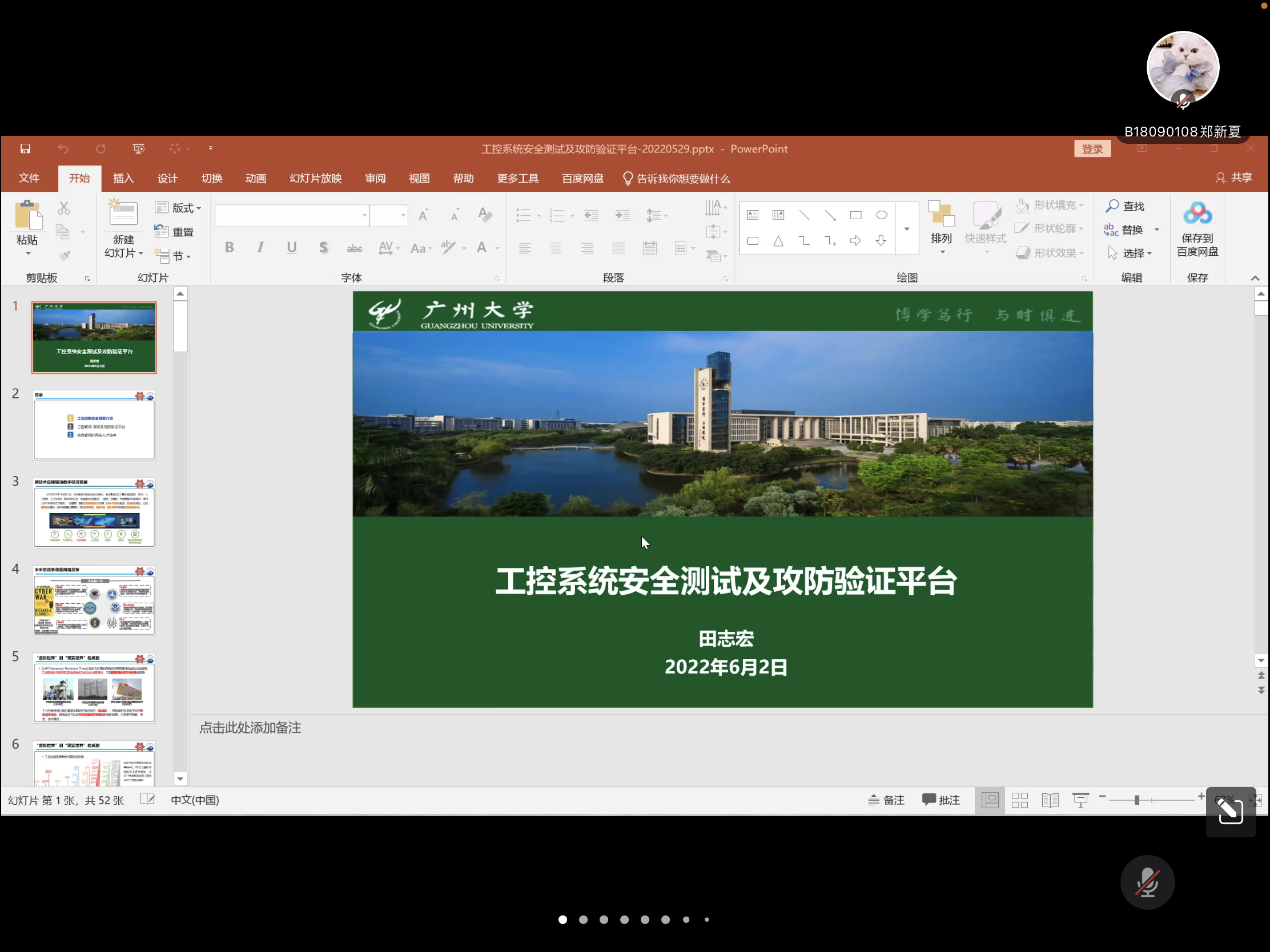Click the Save icon in quick access toolbar
The height and width of the screenshot is (952, 1270).
pos(25,148)
